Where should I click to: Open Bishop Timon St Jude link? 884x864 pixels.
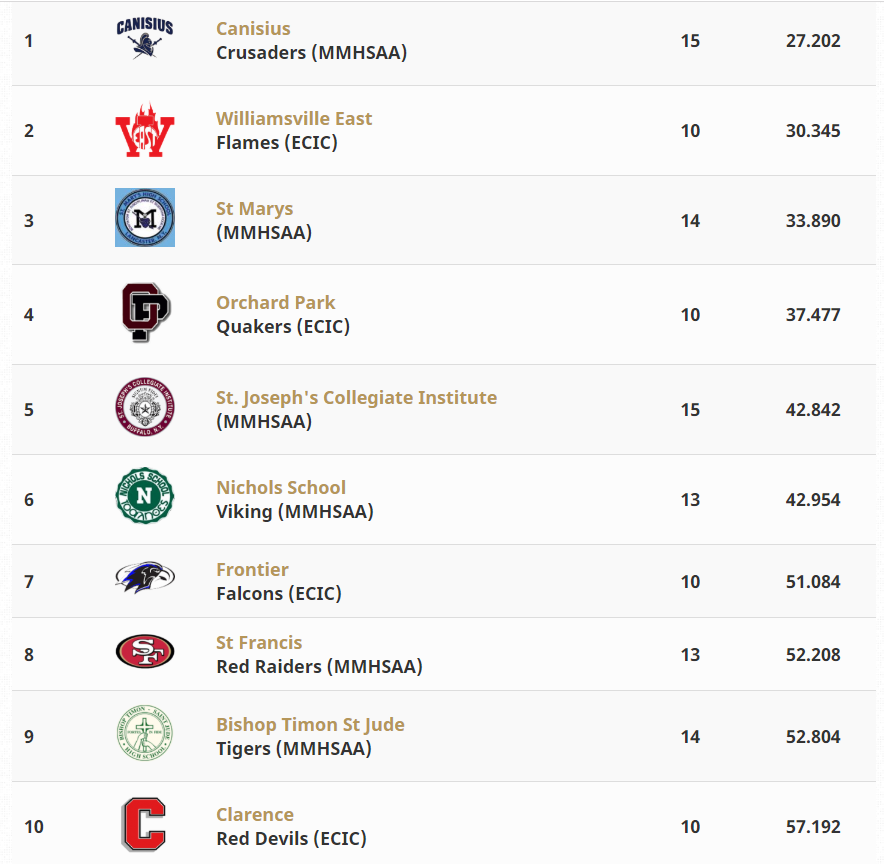310,725
